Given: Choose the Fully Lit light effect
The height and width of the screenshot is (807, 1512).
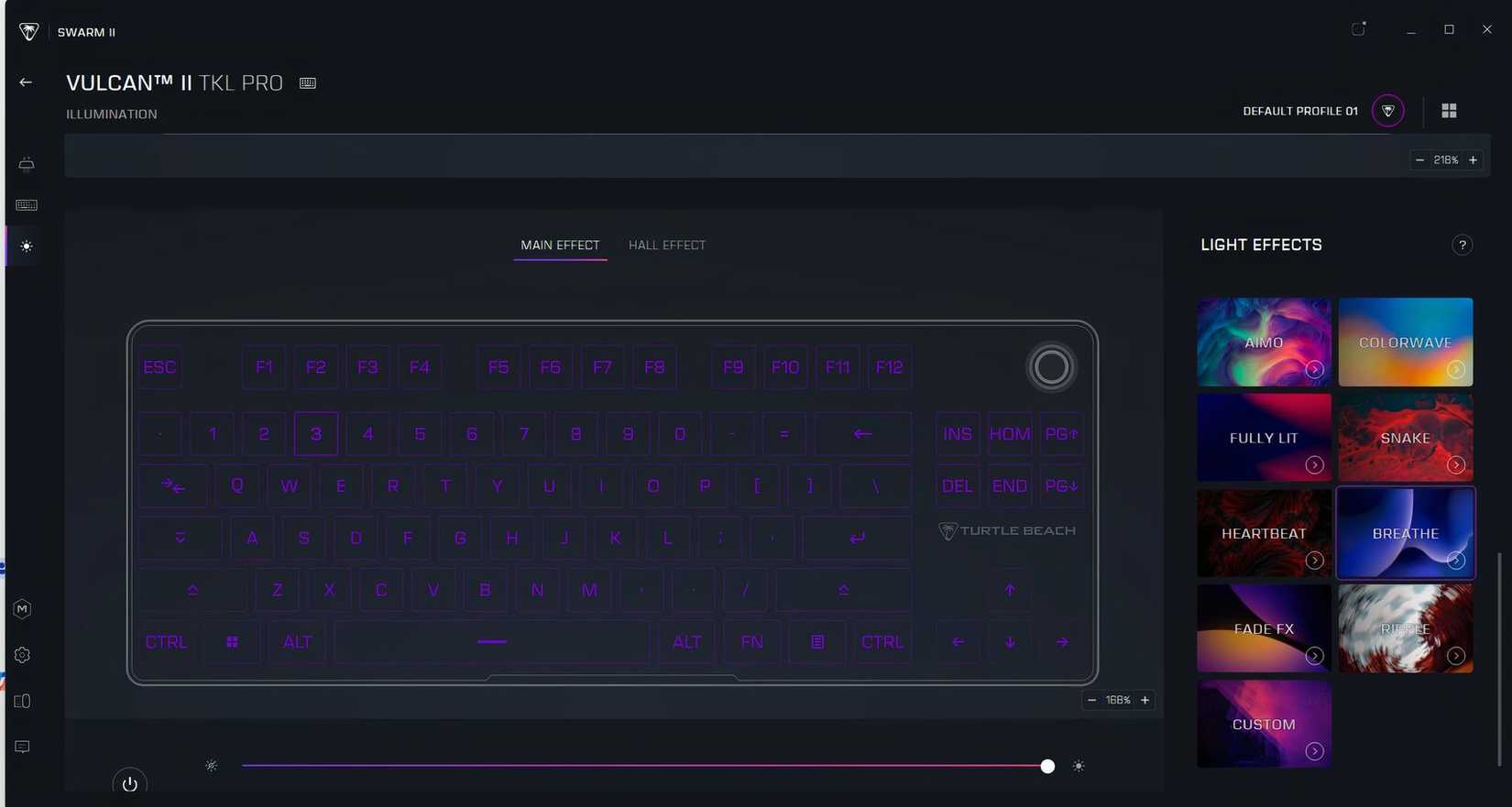Looking at the screenshot, I should coord(1264,438).
